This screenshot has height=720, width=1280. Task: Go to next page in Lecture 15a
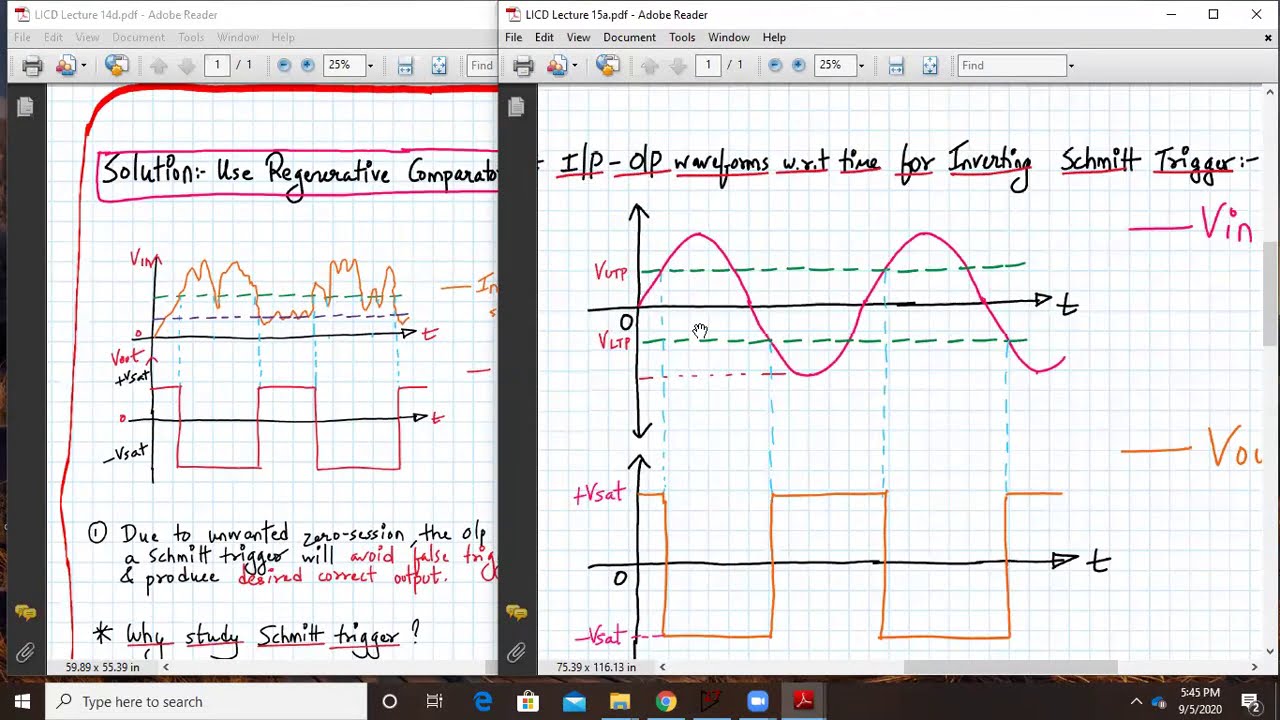[x=677, y=66]
